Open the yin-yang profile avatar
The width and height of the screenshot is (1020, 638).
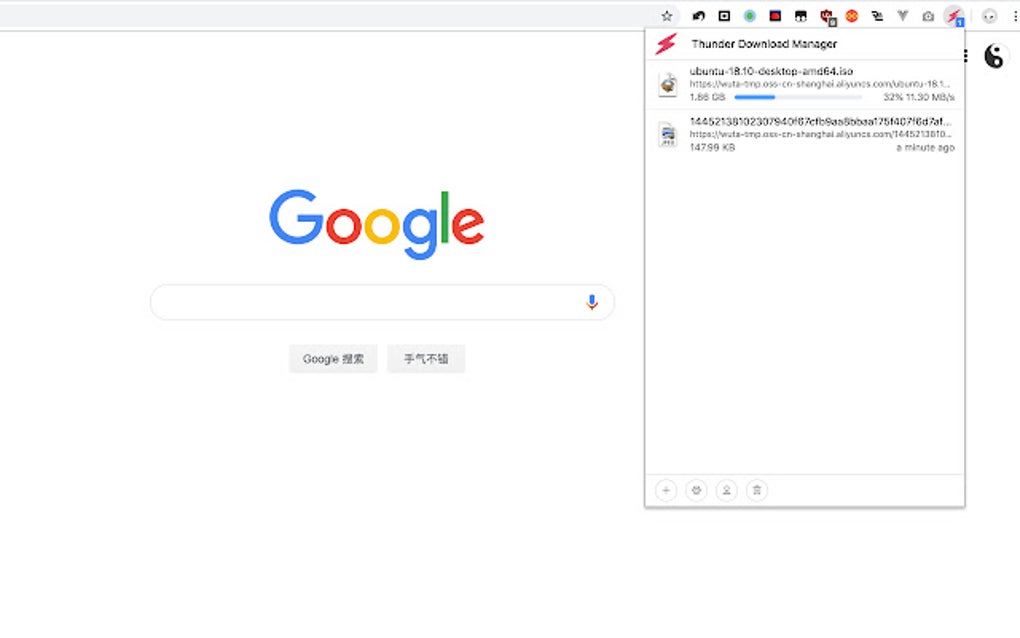point(995,56)
